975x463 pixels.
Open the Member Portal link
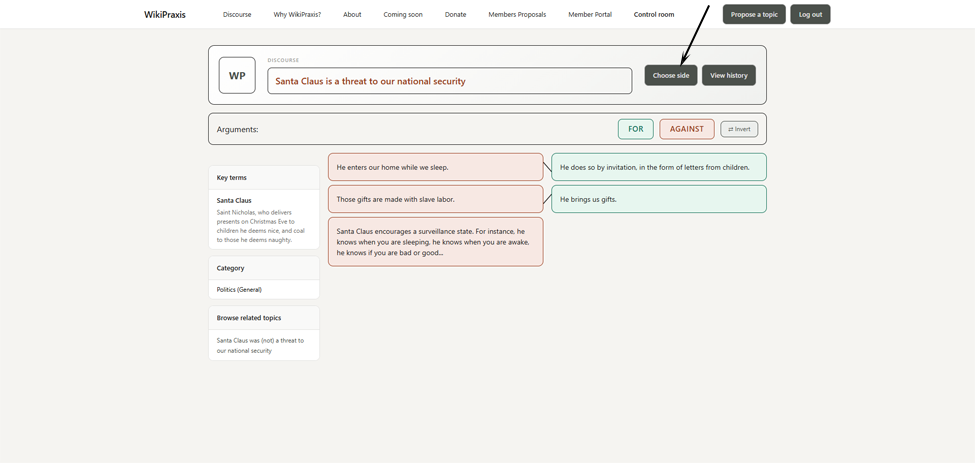(x=590, y=14)
